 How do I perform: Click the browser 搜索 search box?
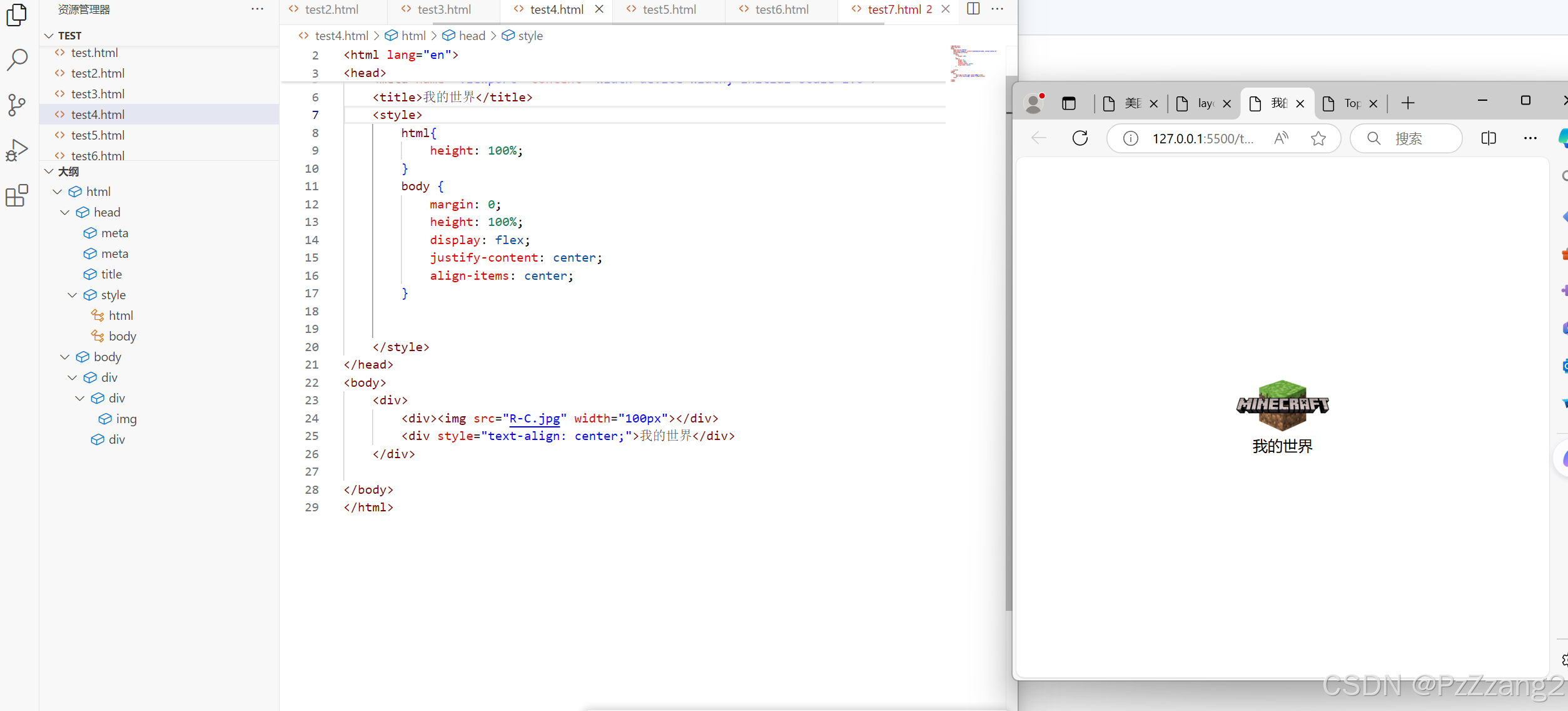tap(1407, 138)
